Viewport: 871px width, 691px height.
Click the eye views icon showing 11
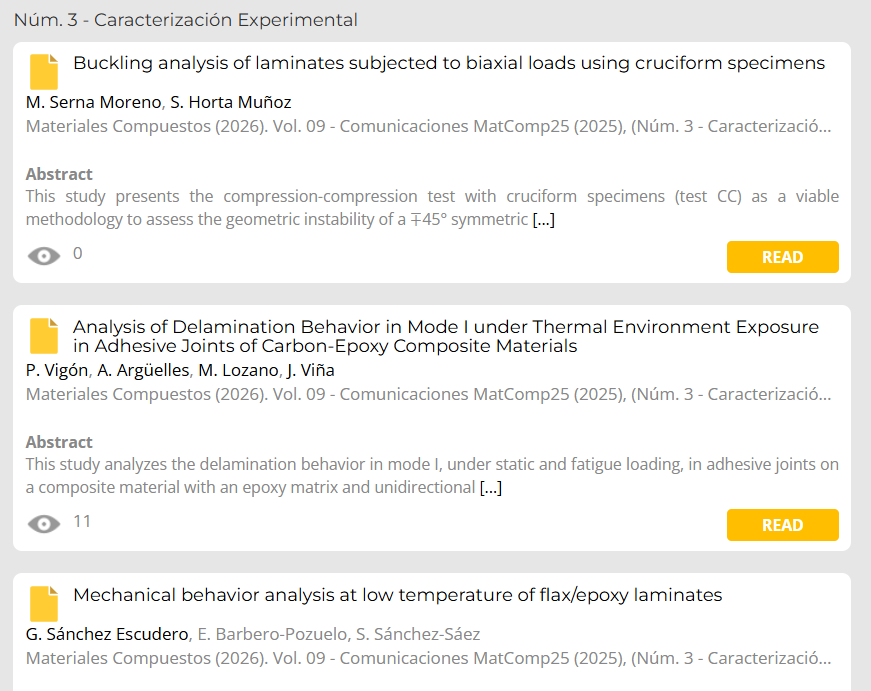pos(43,524)
